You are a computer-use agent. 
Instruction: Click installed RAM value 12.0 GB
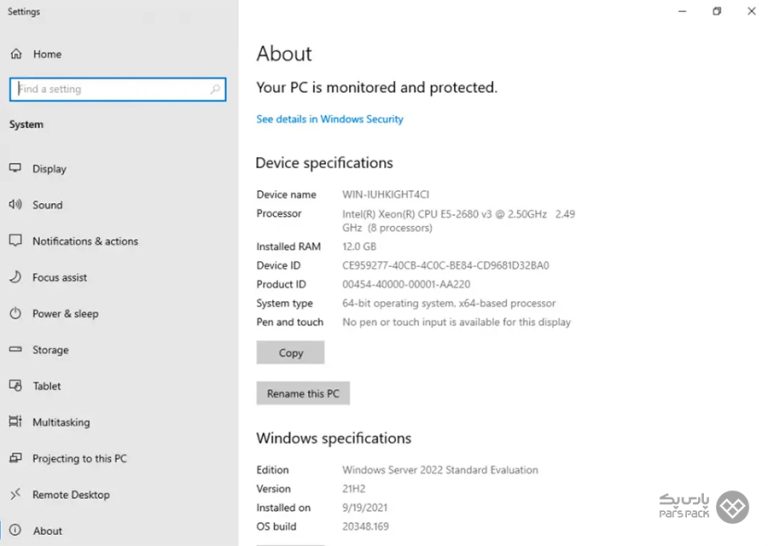pos(359,246)
